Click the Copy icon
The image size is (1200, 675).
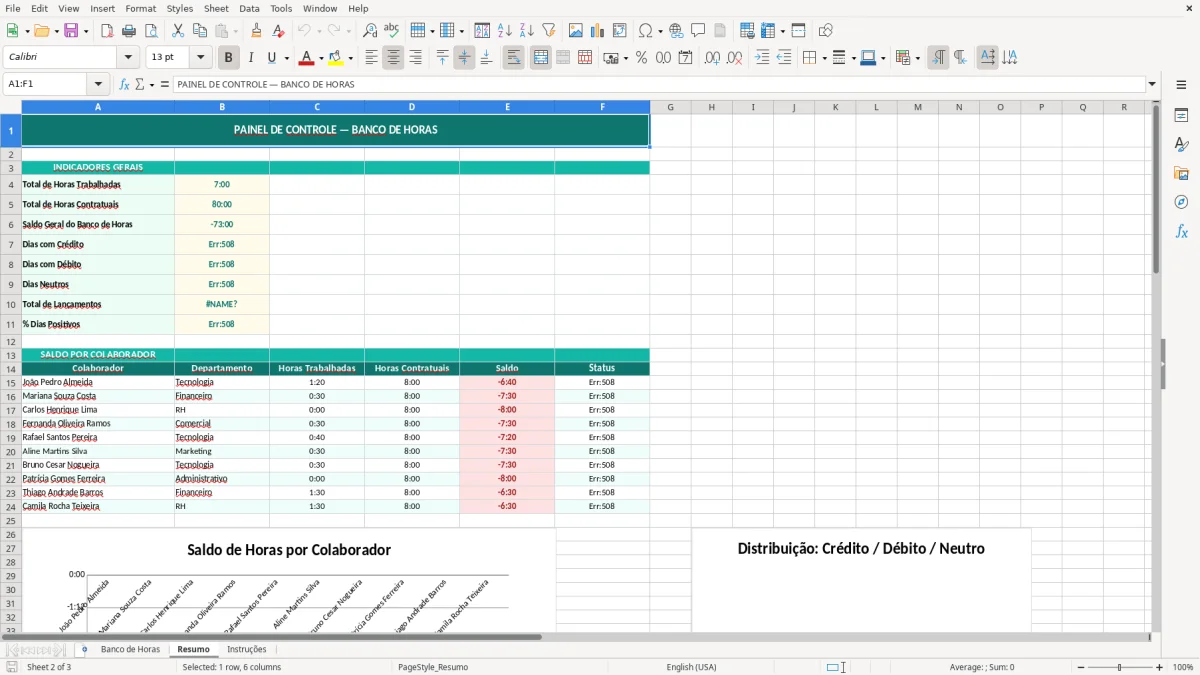point(199,31)
